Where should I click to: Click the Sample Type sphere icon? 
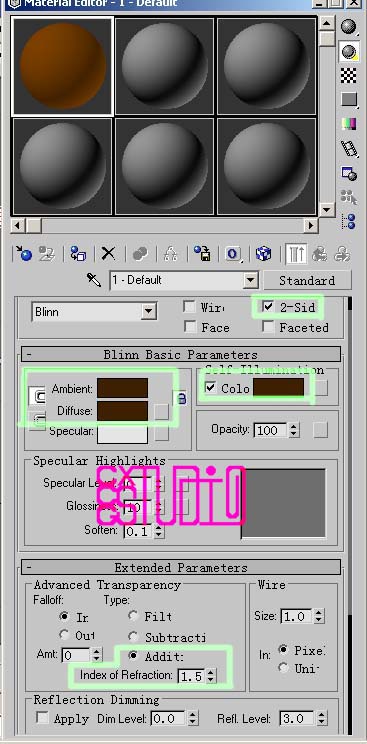349,26
